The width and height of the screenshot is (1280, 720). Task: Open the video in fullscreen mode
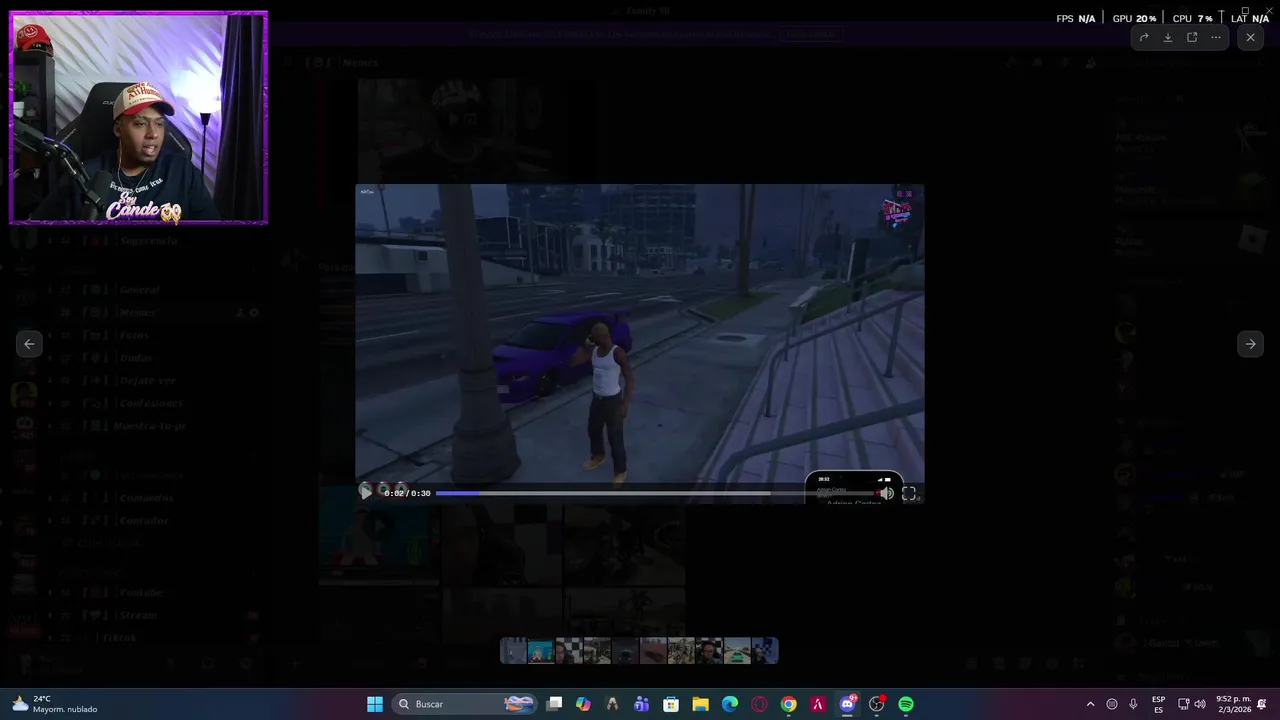909,493
